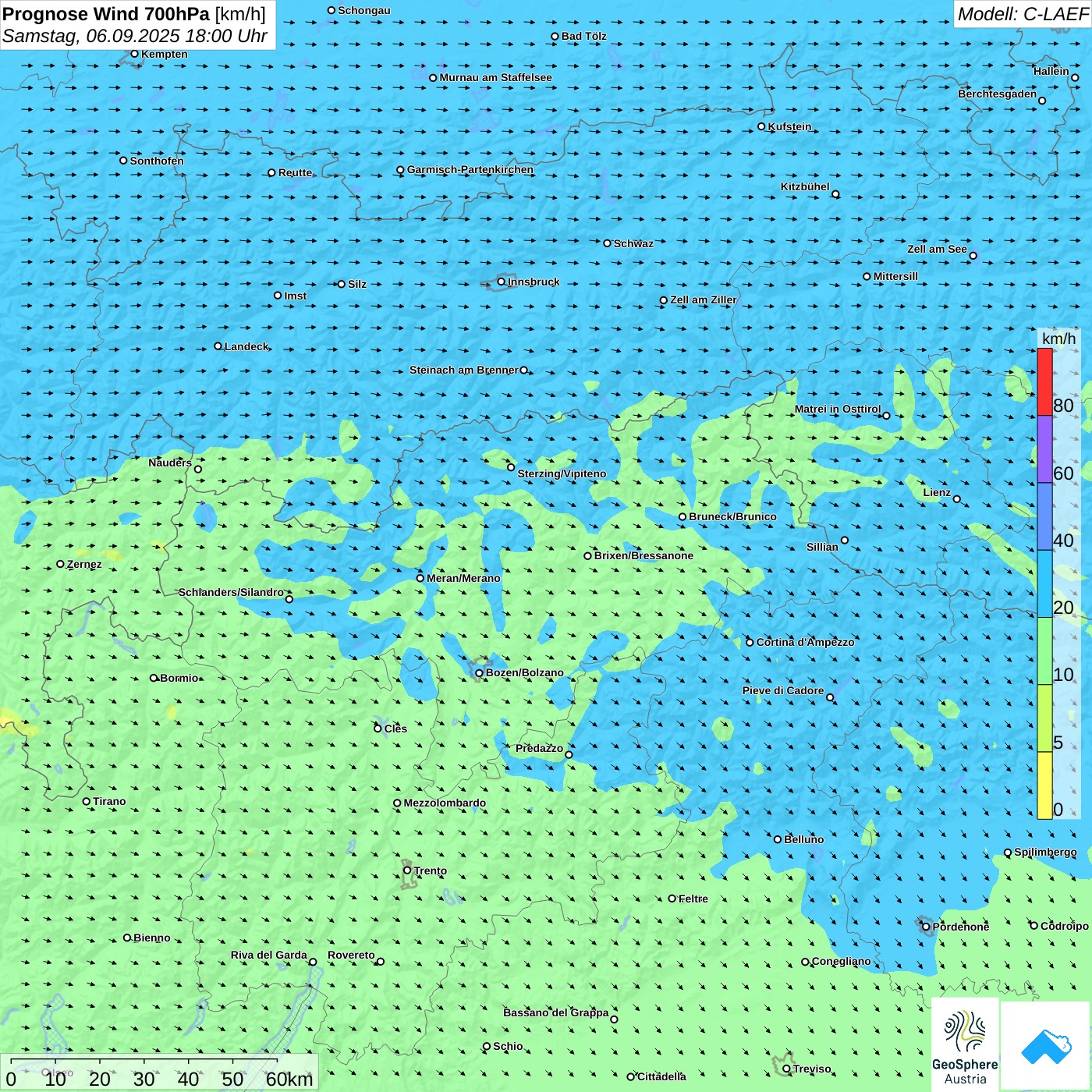Screen dimensions: 1092x1092
Task: Click the 'Imst' label
Action: click(296, 296)
